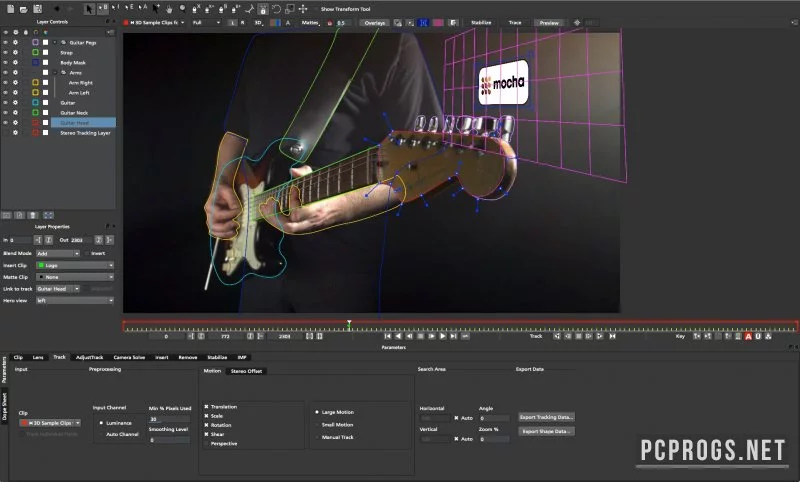The height and width of the screenshot is (482, 800).
Task: Toggle visibility of the Strap layer
Action: [x=6, y=53]
